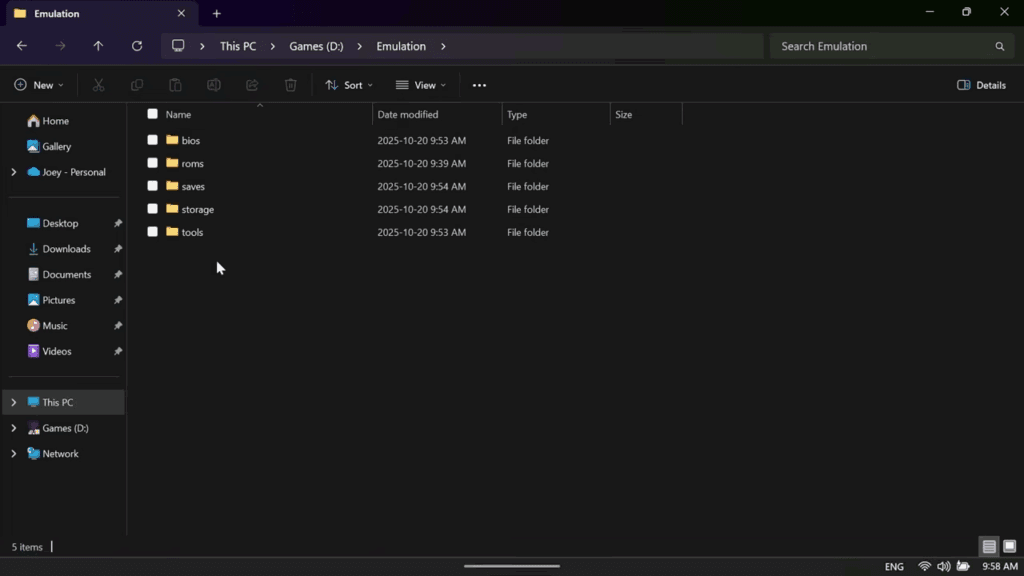The width and height of the screenshot is (1024, 576).
Task: Cut the selected item using the scissors icon
Action: (98, 85)
